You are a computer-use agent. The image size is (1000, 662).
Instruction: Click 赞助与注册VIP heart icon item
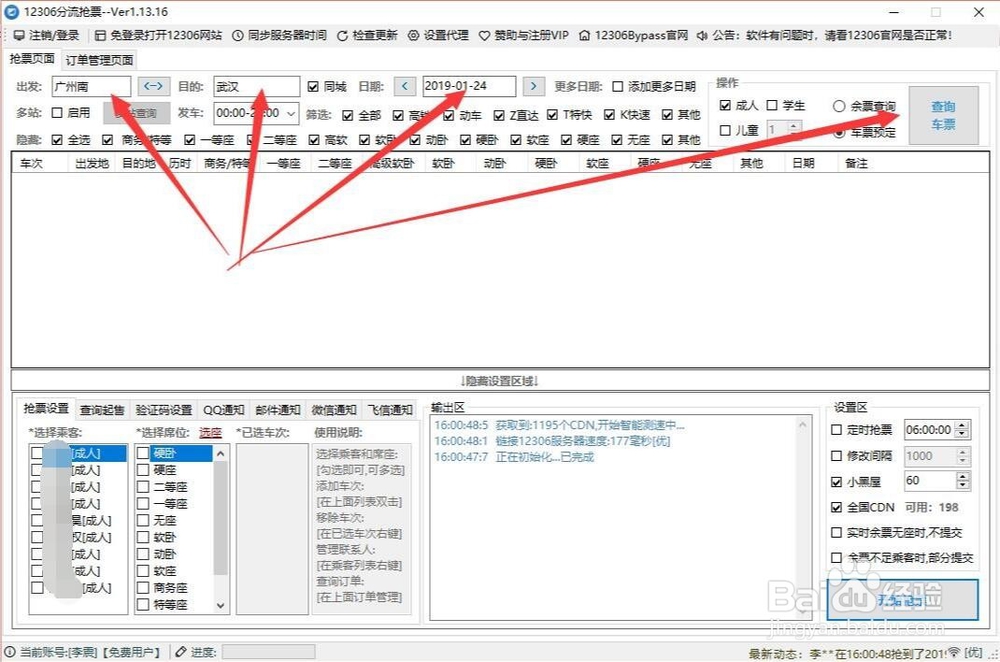pos(524,35)
